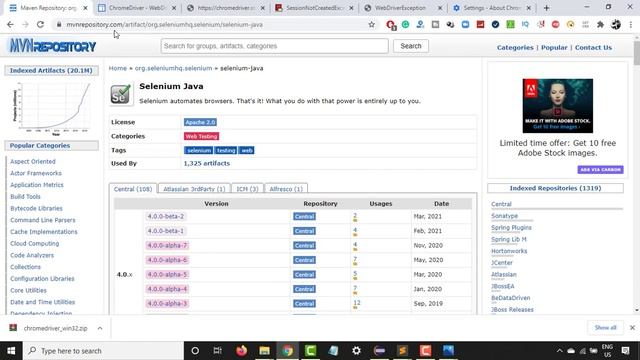Switch to the SessionNotCreatedException tab
640x360 pixels.
coord(314,8)
